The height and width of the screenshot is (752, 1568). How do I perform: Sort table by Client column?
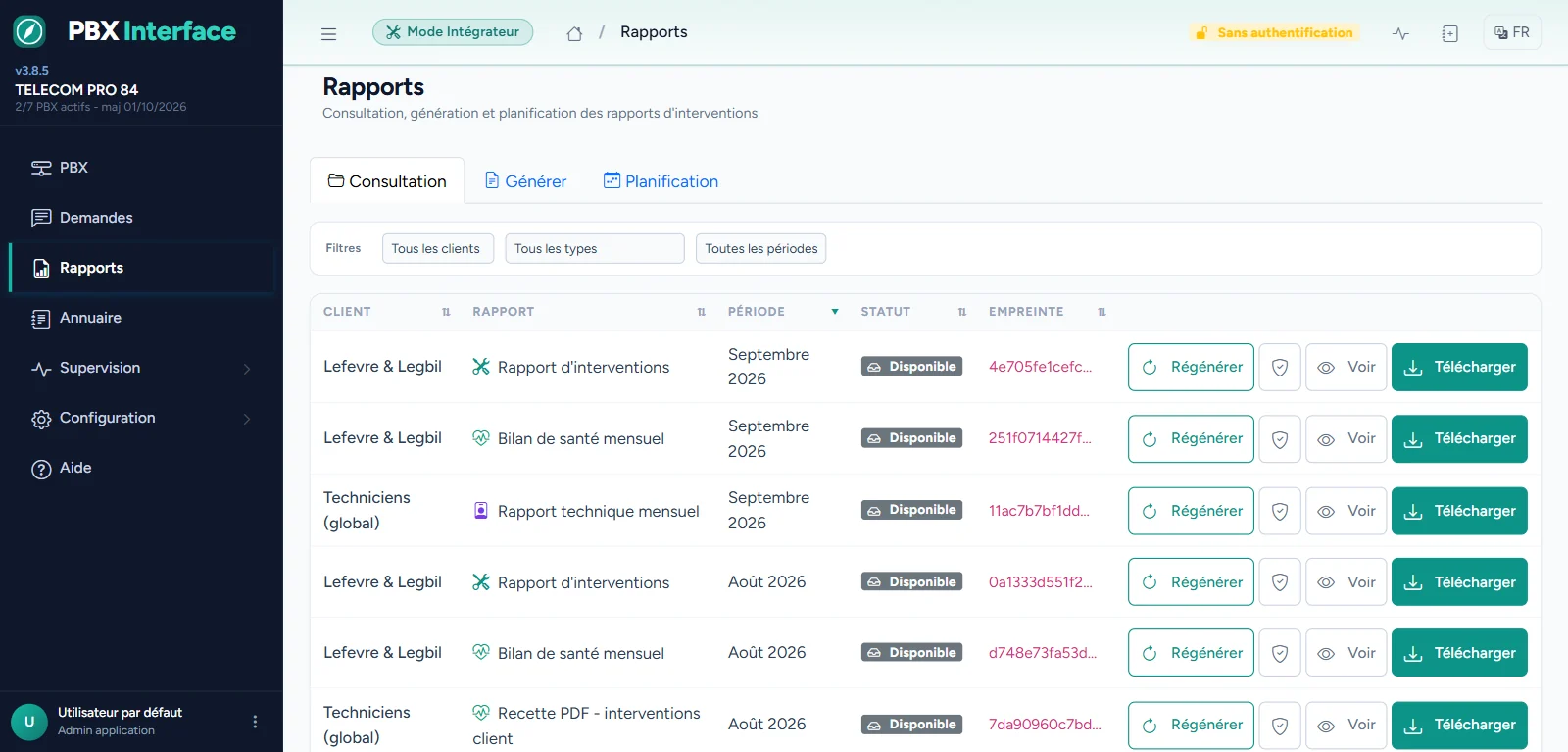pos(387,312)
